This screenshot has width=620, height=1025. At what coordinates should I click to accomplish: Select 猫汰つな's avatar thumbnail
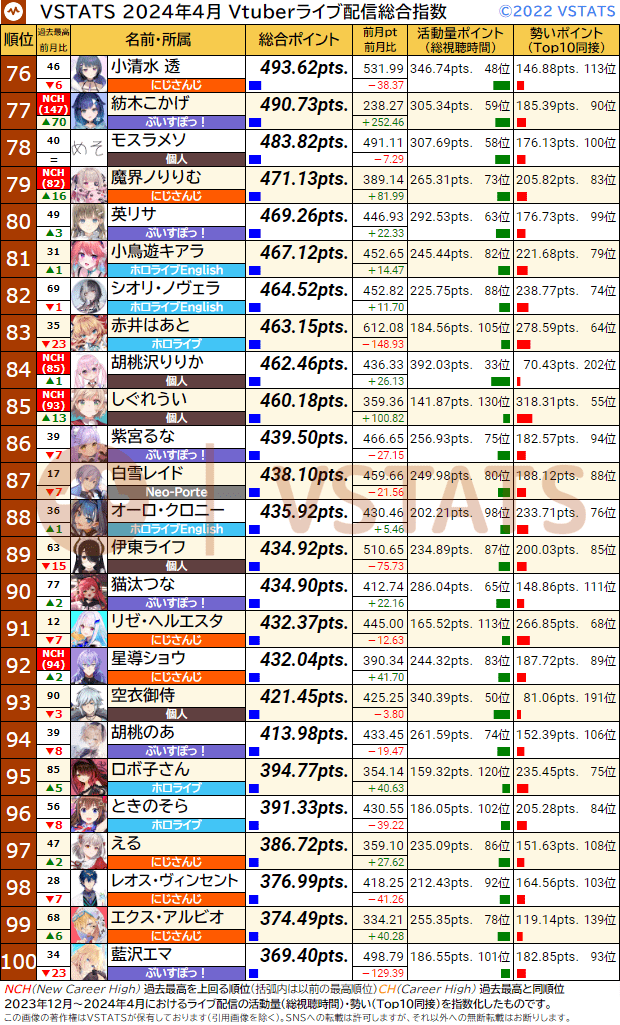[89, 592]
